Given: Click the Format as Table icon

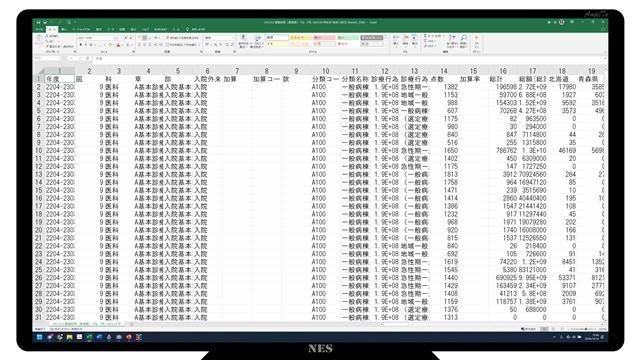Looking at the screenshot, I should click(x=257, y=41).
